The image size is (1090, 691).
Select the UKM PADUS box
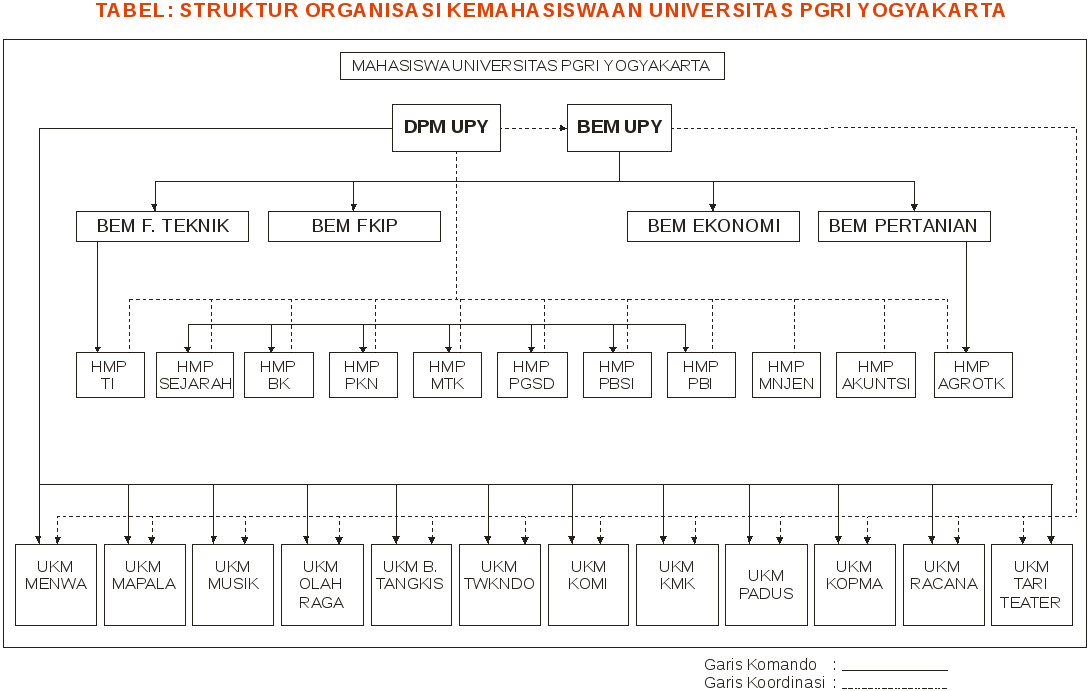(x=766, y=585)
